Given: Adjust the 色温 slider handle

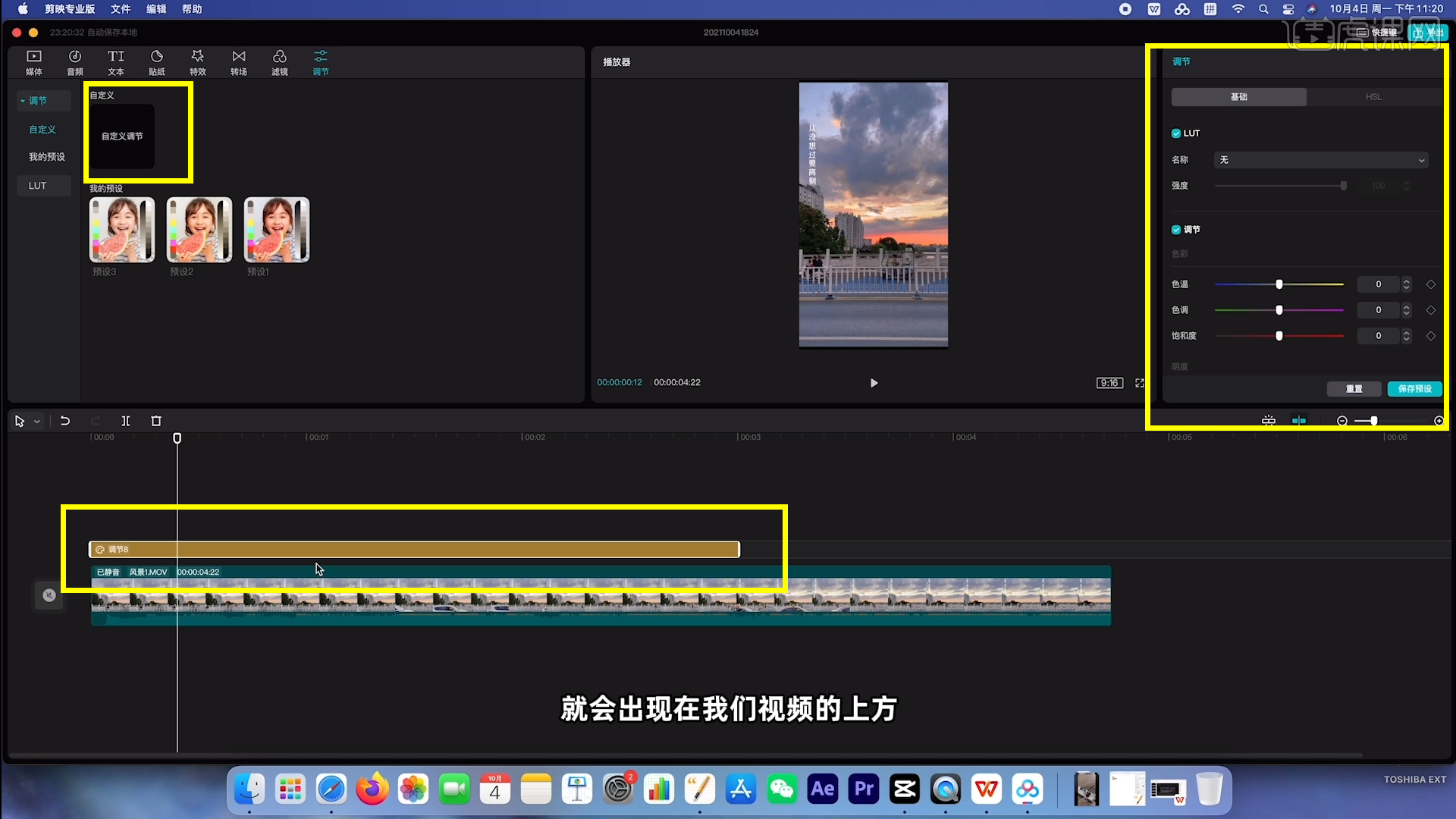Looking at the screenshot, I should pyautogui.click(x=1279, y=284).
